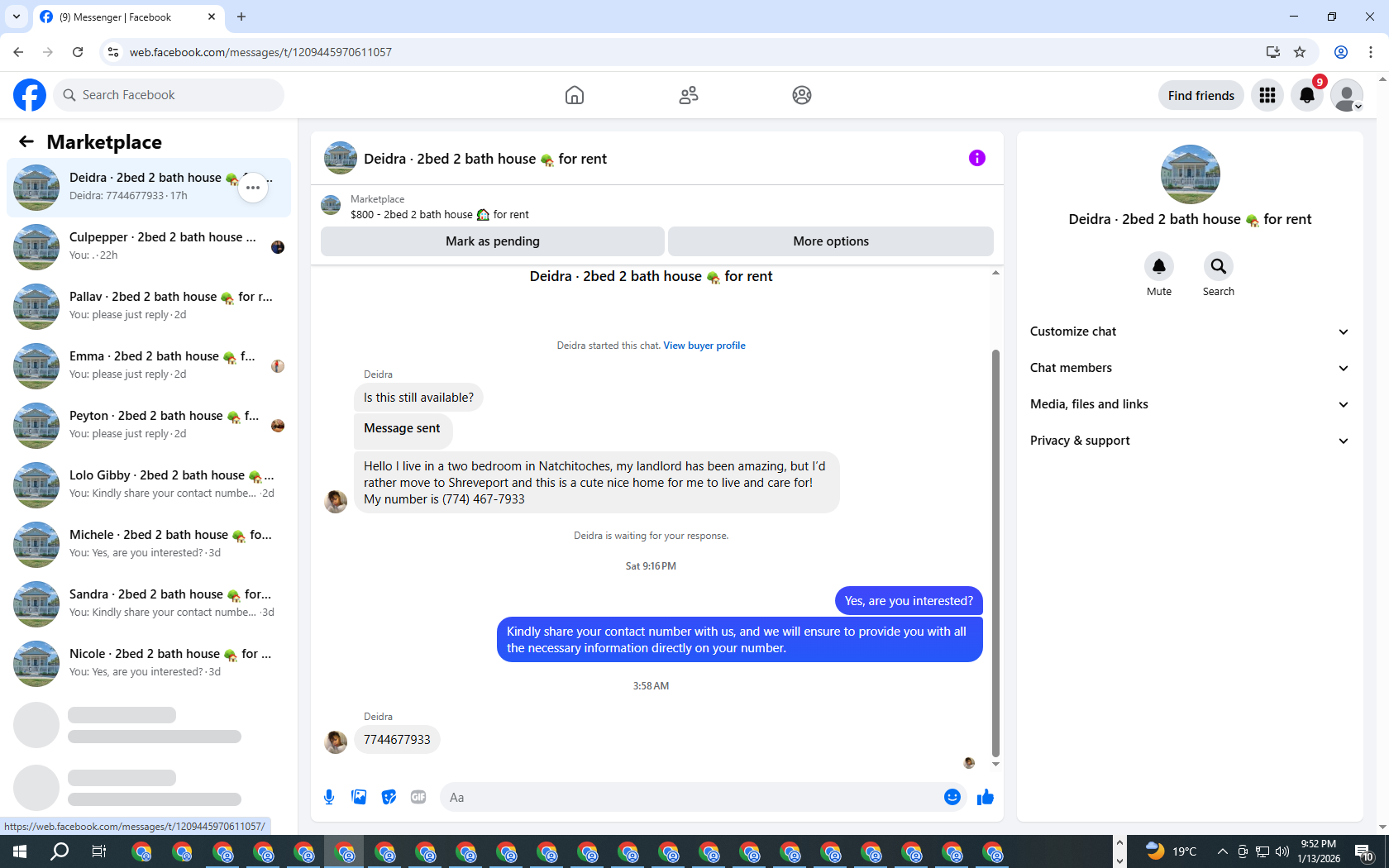Open the Deidra listing title in the chat header

click(485, 159)
